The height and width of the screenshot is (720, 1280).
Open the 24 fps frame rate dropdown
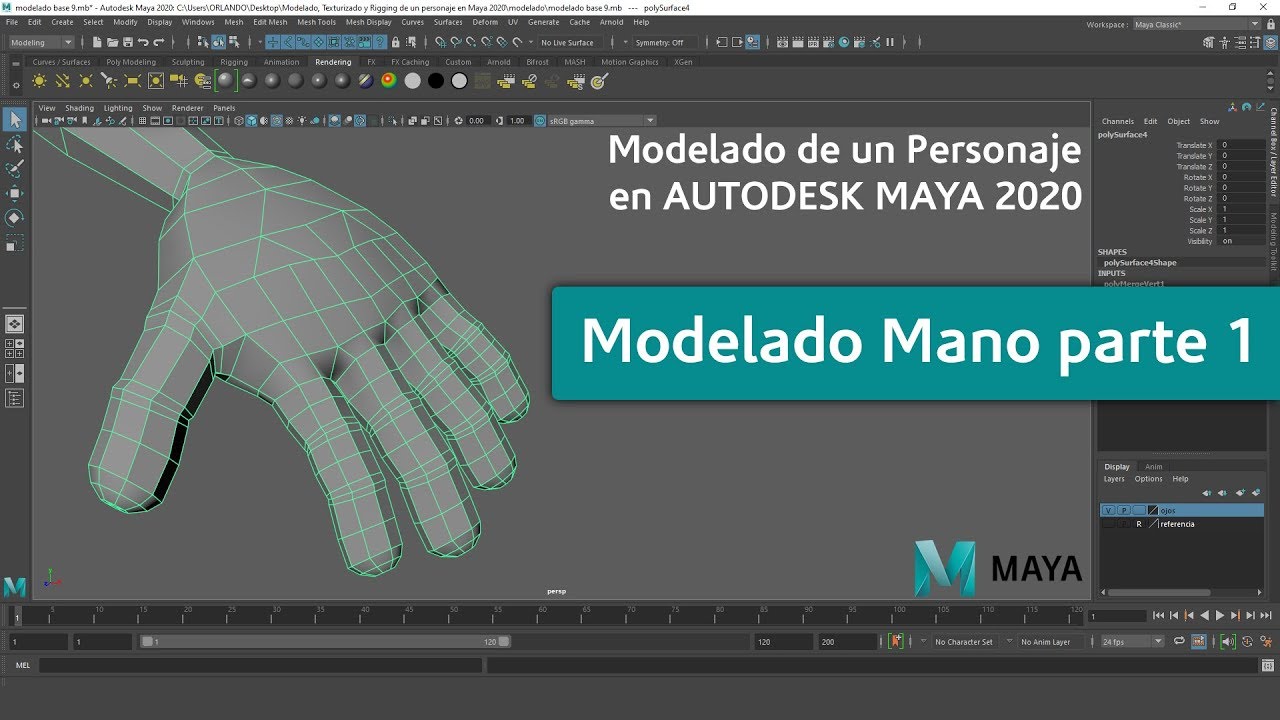(1132, 641)
